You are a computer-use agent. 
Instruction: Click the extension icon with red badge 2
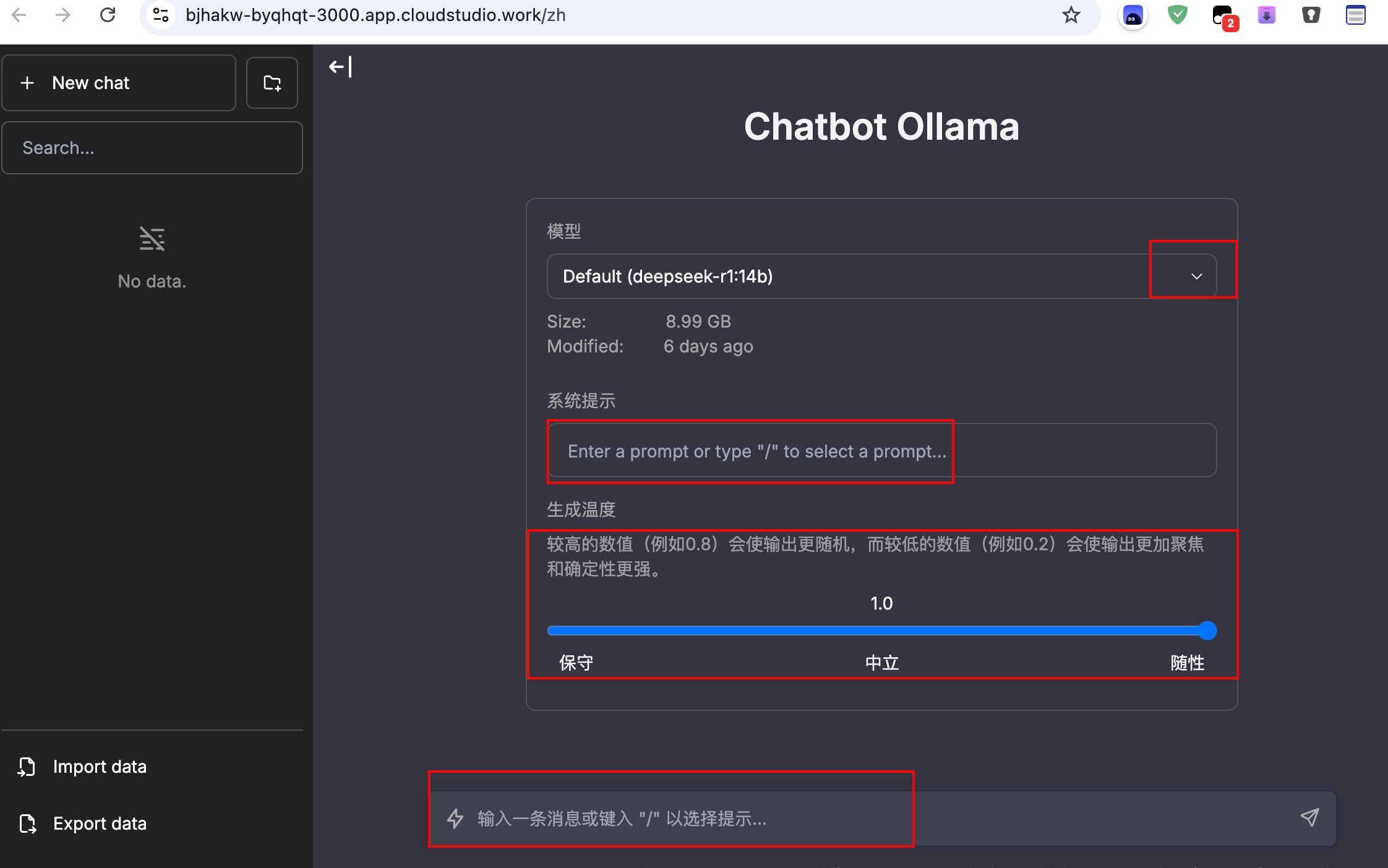(x=1222, y=16)
